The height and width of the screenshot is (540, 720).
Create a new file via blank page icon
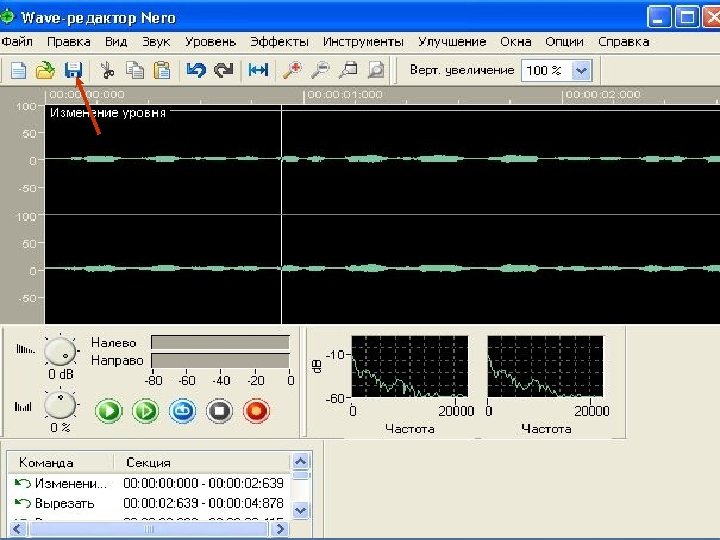pos(19,70)
